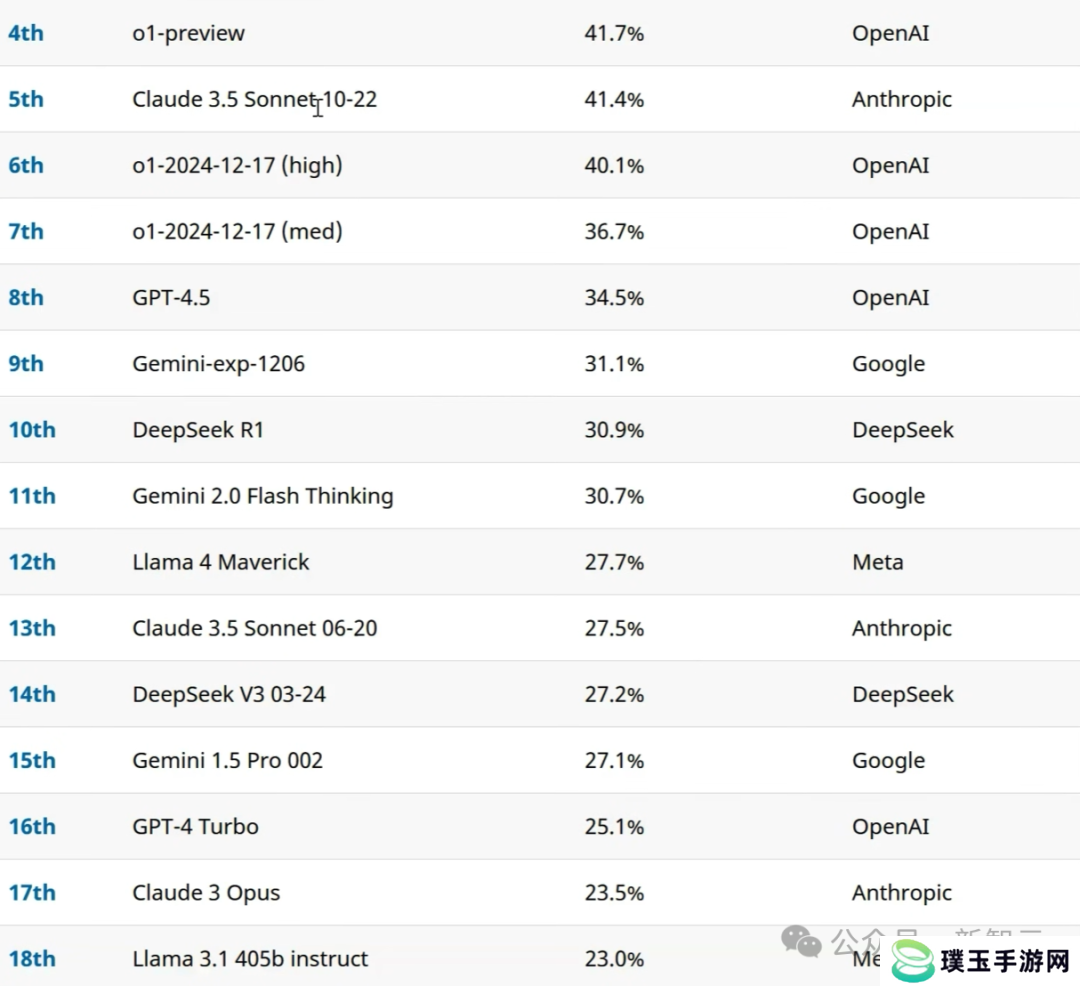Click DeepSeek R1 model name
This screenshot has width=1080, height=986.
(198, 430)
